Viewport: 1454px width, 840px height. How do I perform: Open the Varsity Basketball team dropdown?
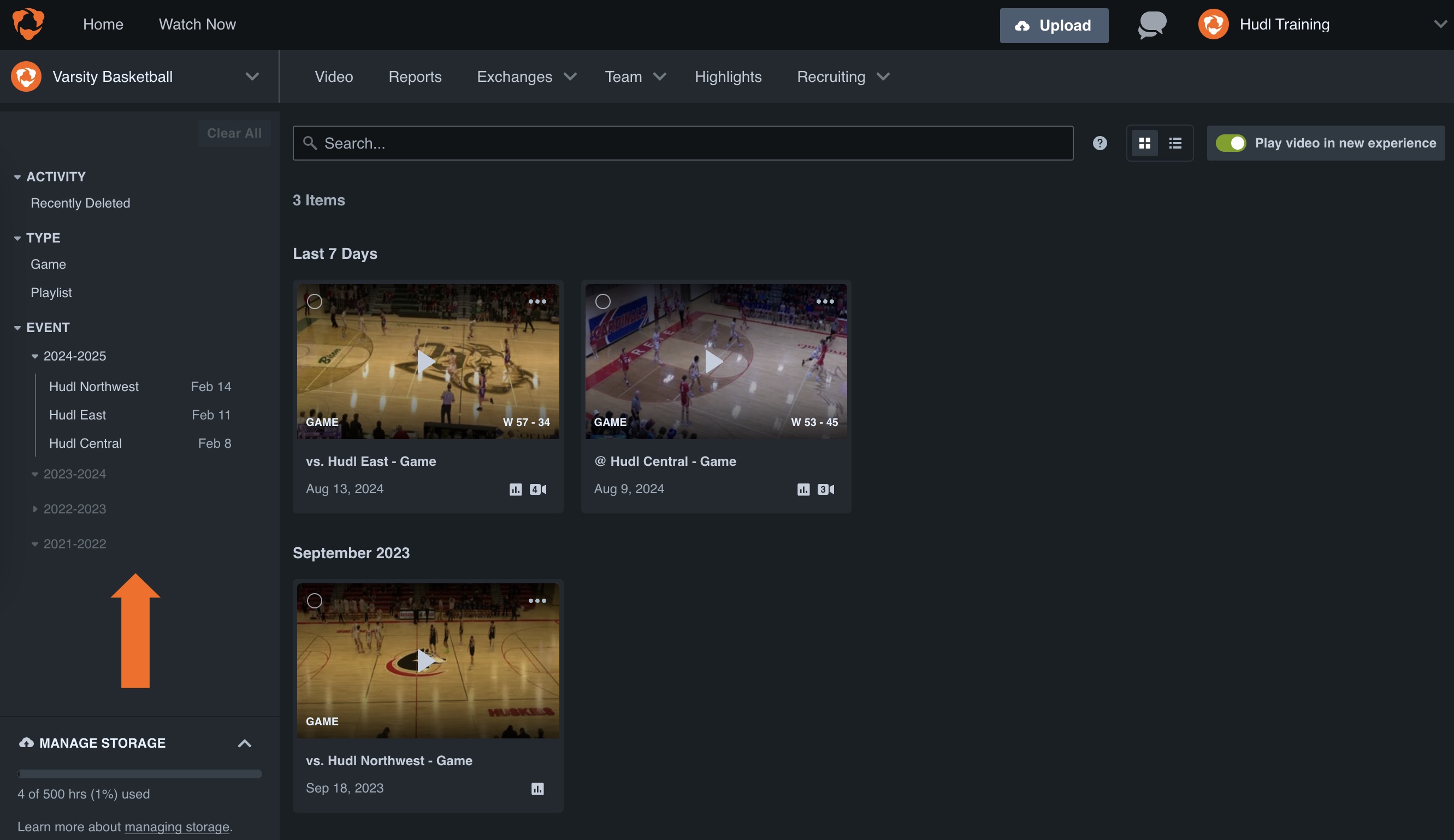(x=252, y=76)
